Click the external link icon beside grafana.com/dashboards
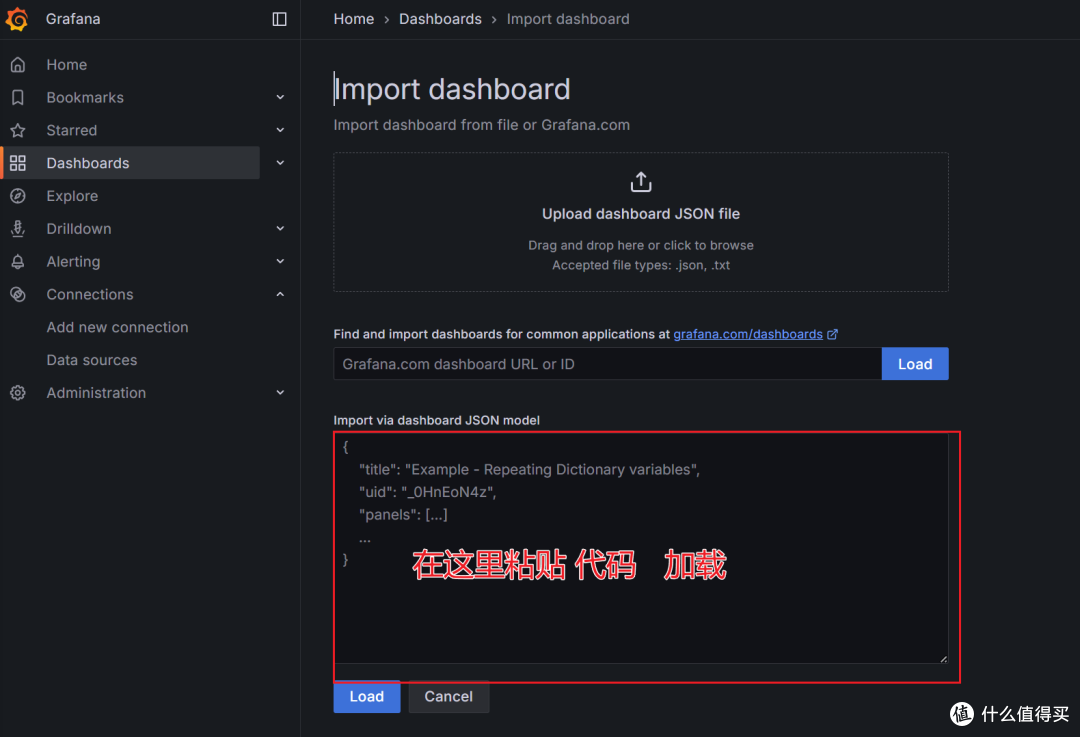 (x=833, y=334)
